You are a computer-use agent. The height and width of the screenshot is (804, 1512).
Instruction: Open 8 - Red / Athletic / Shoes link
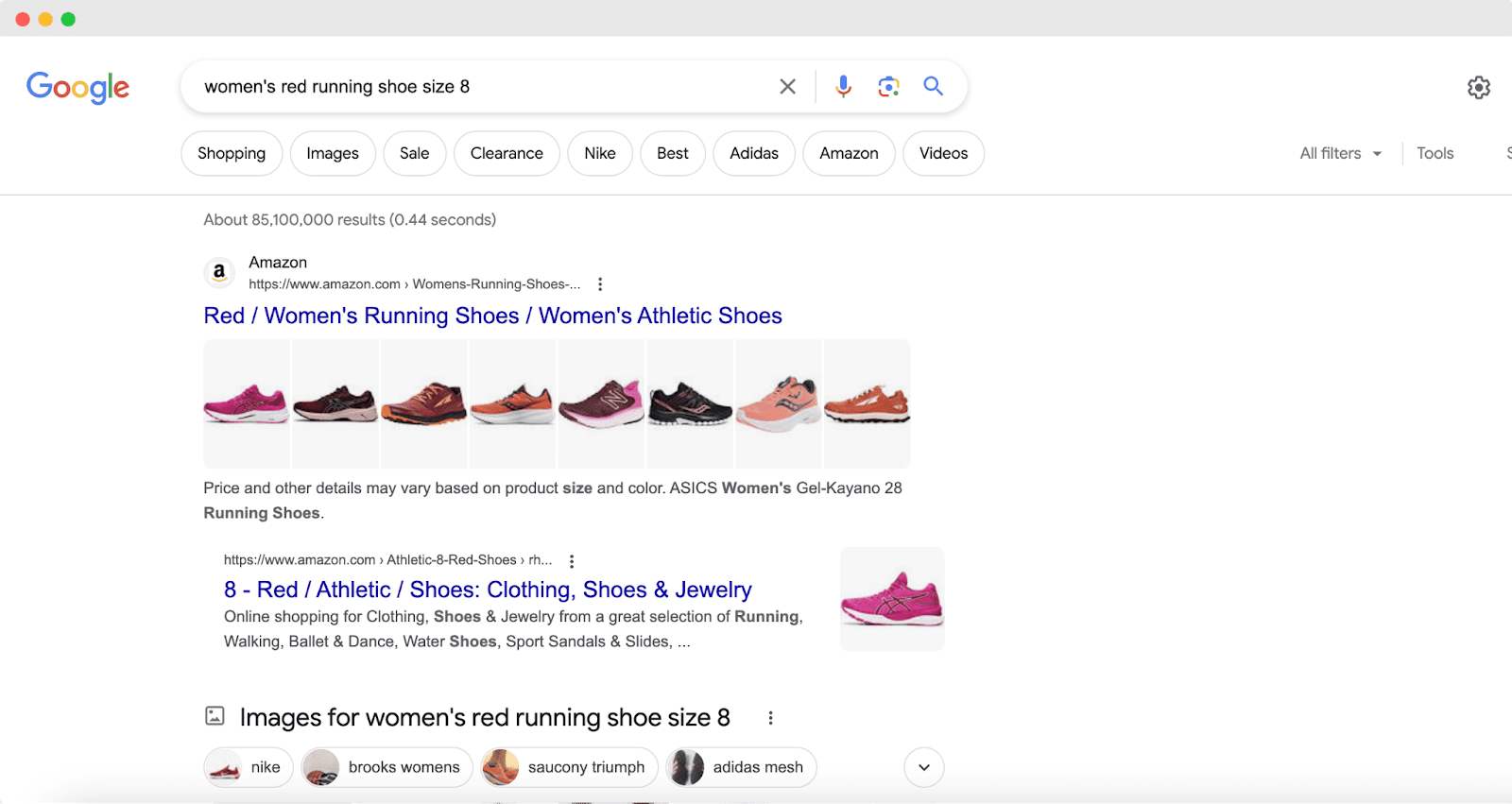[488, 590]
